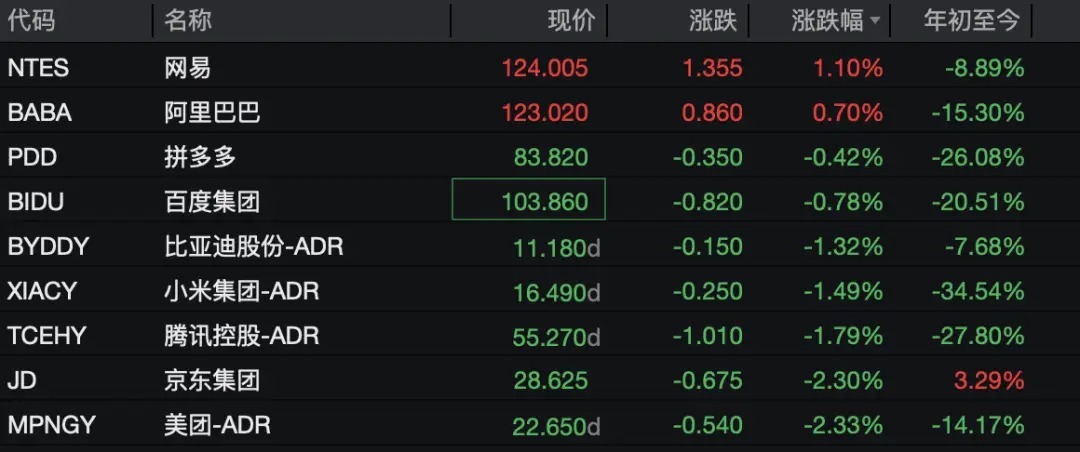Select the BYDDY ticker row

pos(540,246)
